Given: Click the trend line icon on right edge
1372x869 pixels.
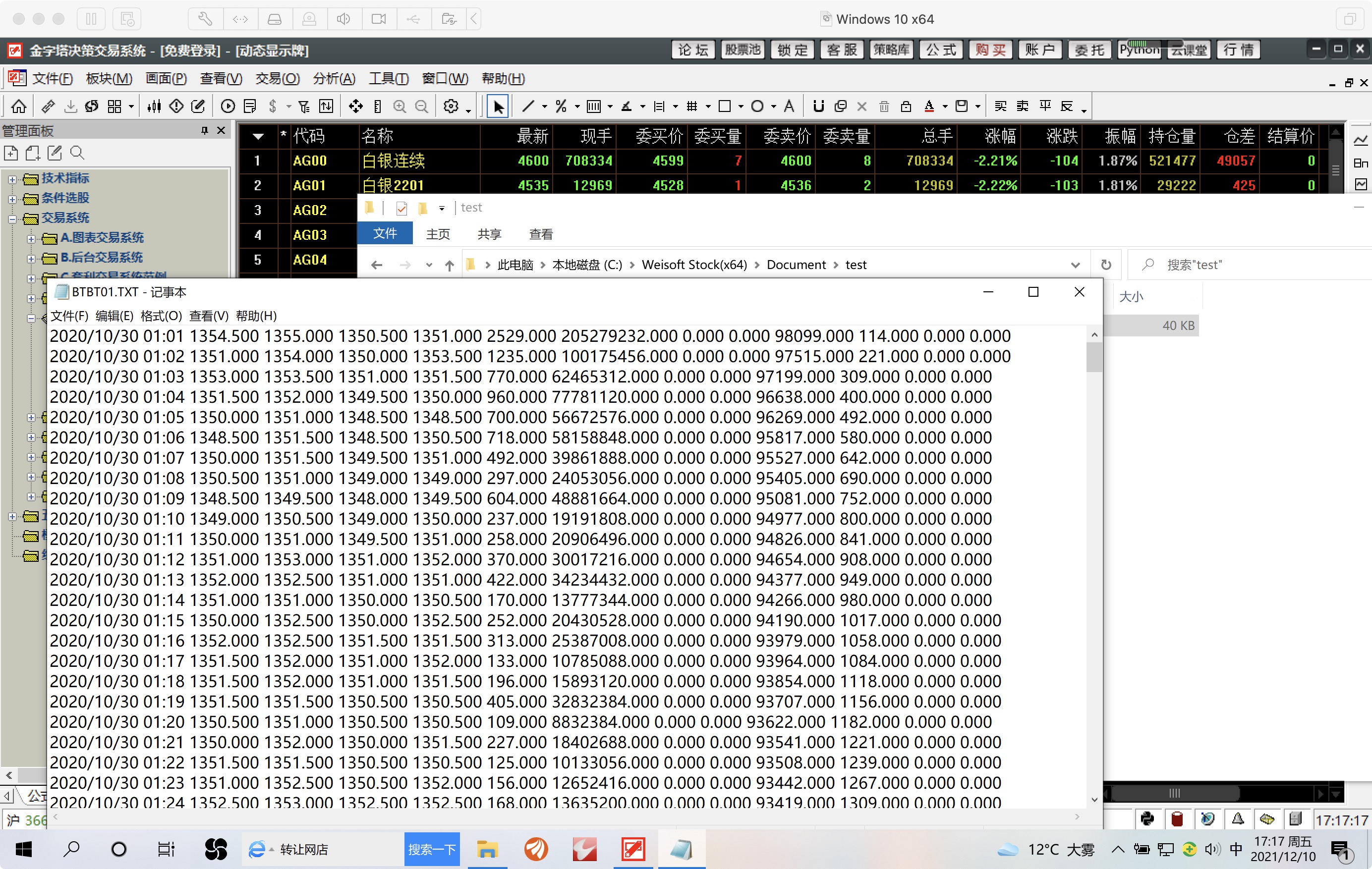Looking at the screenshot, I should (x=1361, y=140).
